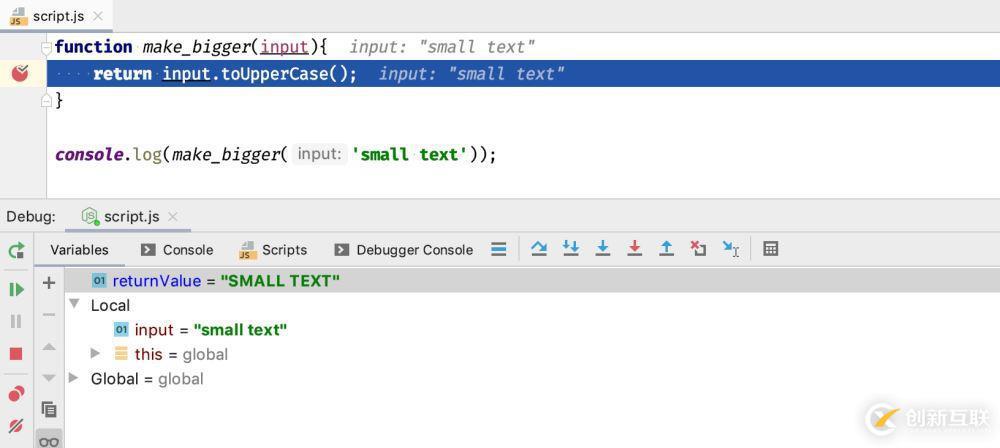Select the script.js debug session tab
The height and width of the screenshot is (448, 1000).
coord(128,217)
